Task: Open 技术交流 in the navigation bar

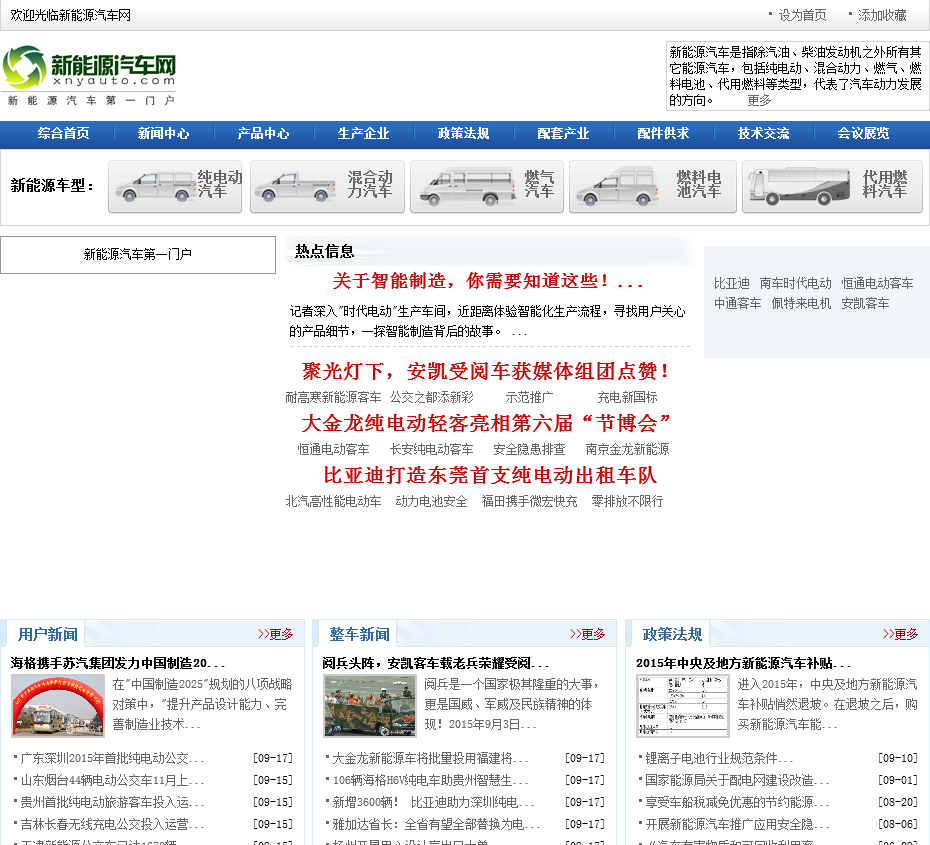Action: 763,133
